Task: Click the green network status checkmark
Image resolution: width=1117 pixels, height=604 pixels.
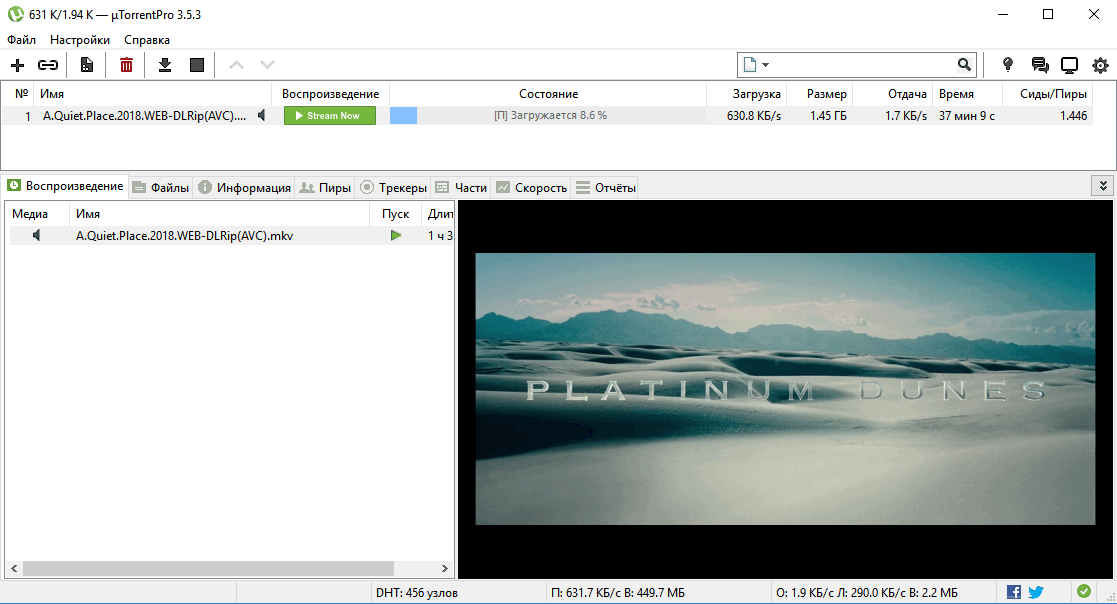Action: (1084, 591)
